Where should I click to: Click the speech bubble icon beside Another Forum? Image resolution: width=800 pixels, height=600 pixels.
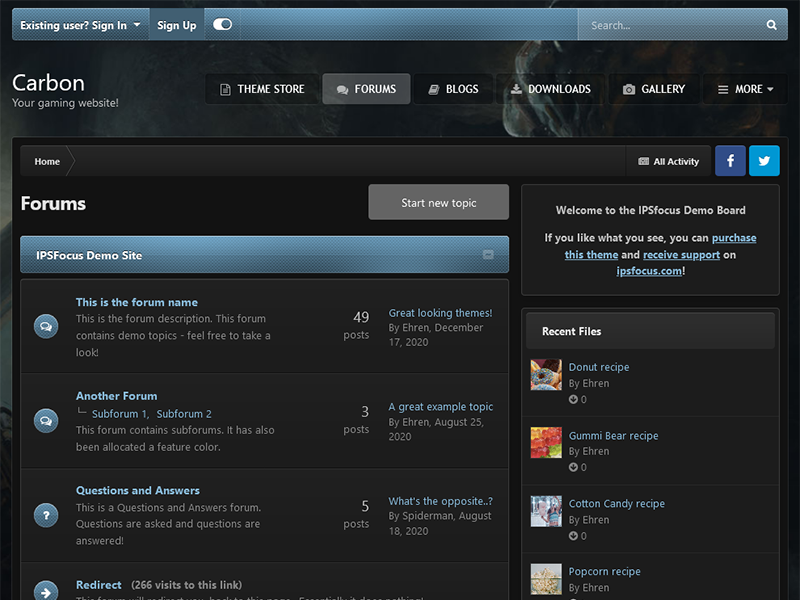pos(45,421)
